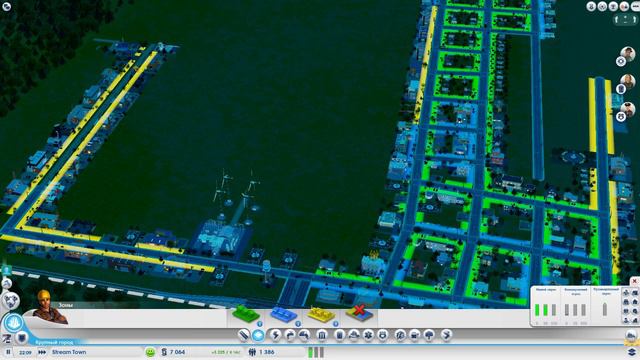
Task: Show info for the industrial zone
Action: tap(336, 324)
